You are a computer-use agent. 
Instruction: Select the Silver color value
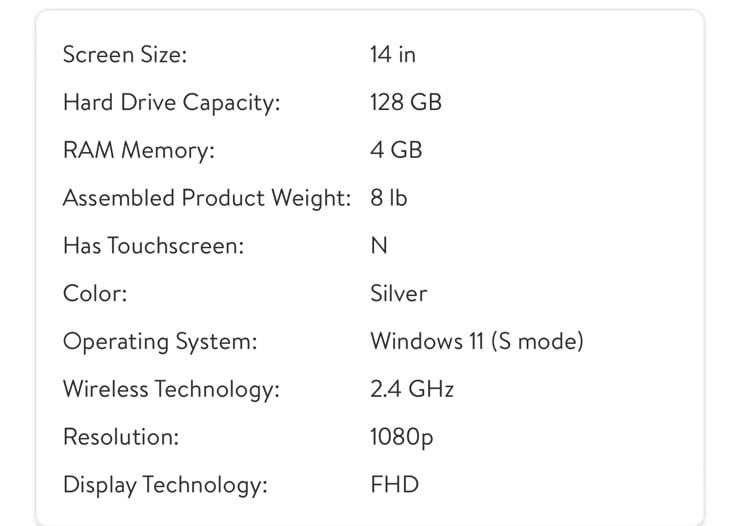pyautogui.click(x=398, y=293)
